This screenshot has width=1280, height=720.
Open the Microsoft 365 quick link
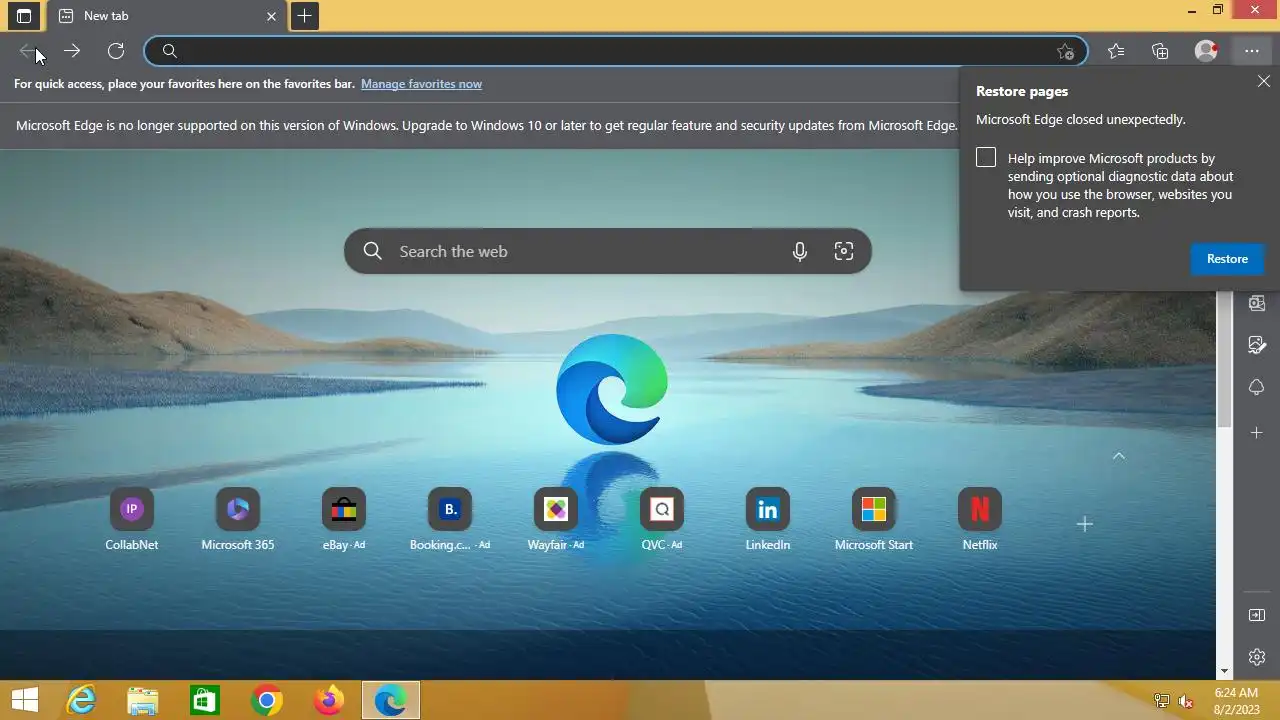click(238, 520)
